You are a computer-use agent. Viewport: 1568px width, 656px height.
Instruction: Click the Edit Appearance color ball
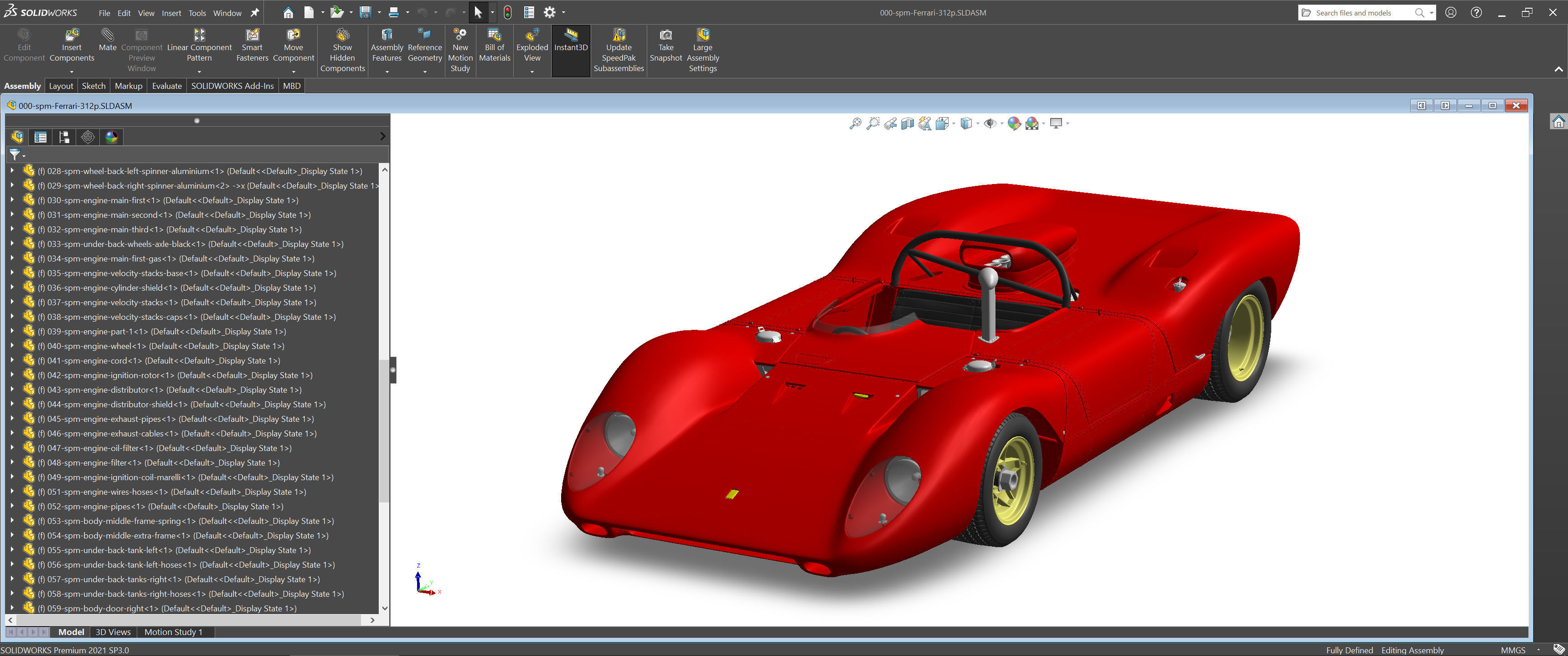tap(1013, 123)
